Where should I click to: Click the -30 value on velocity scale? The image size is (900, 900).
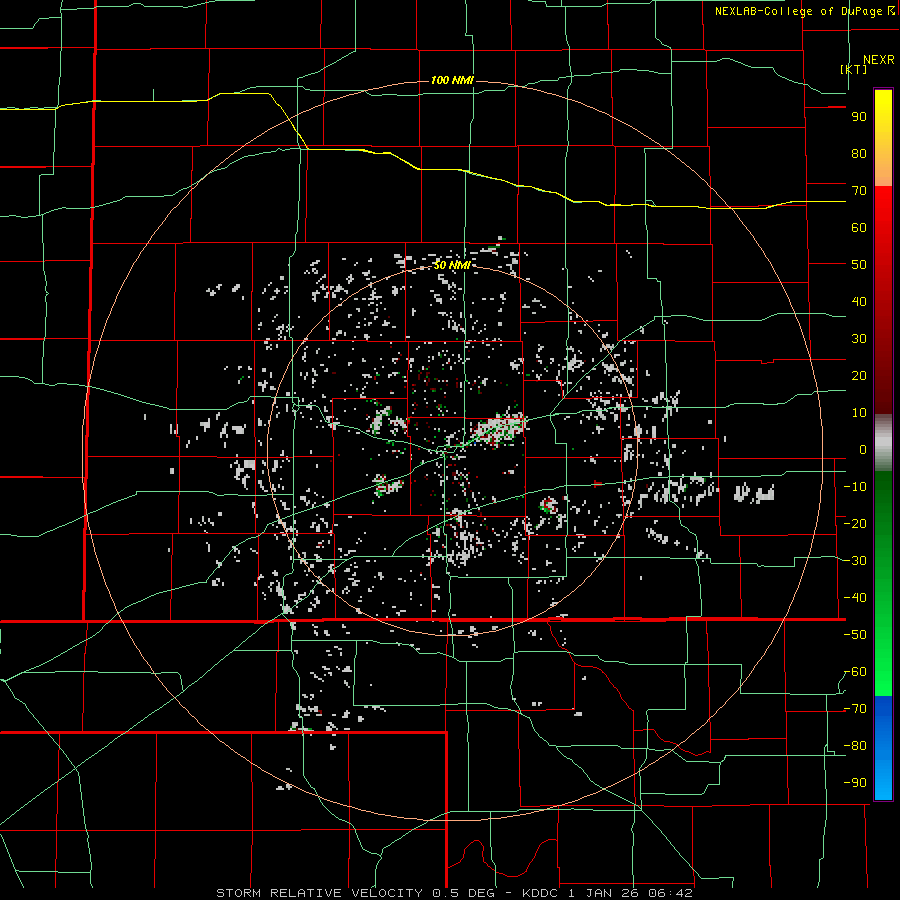855,561
